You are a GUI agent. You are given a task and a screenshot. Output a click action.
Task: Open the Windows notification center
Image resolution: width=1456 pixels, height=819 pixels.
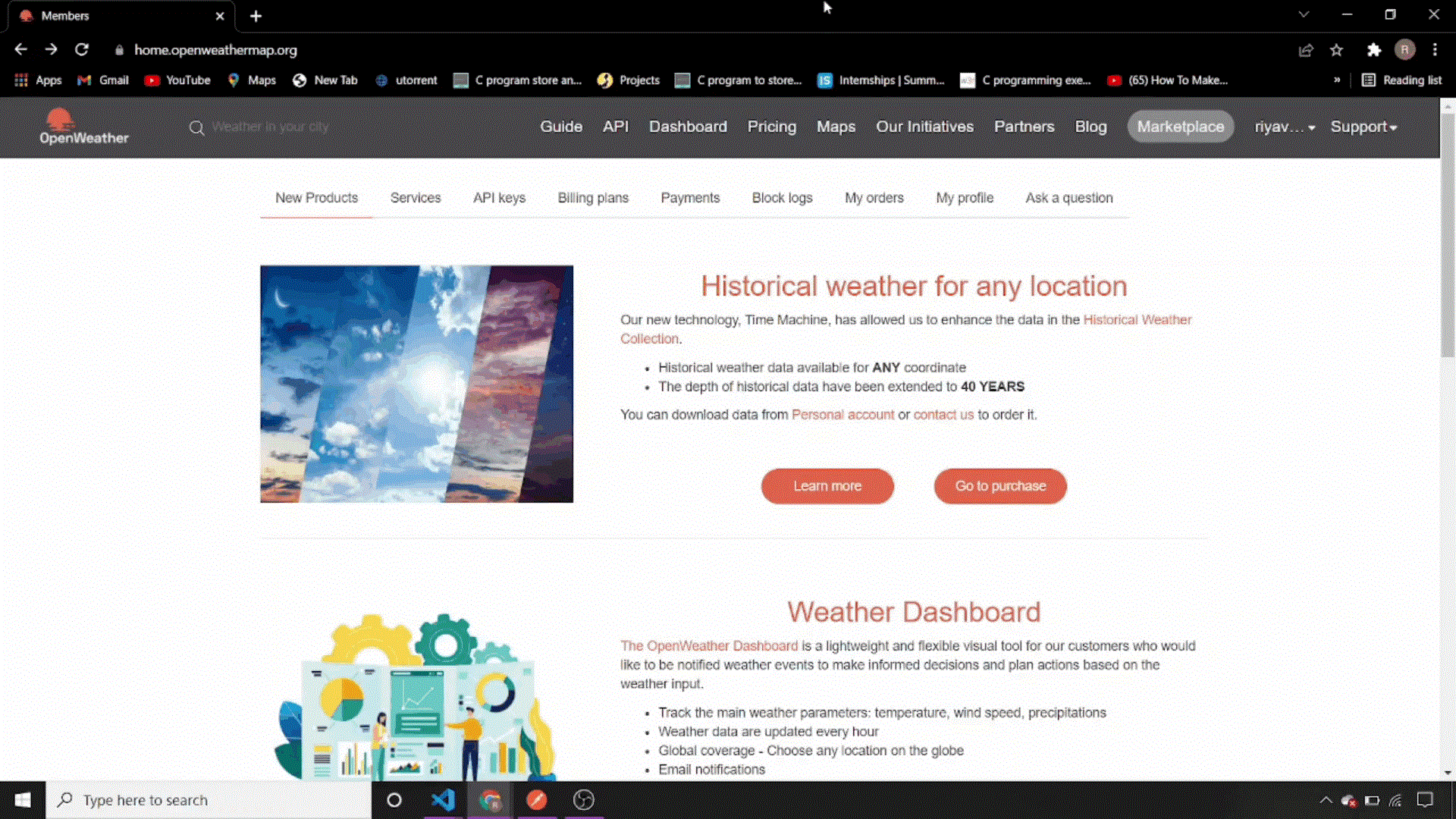[1425, 800]
